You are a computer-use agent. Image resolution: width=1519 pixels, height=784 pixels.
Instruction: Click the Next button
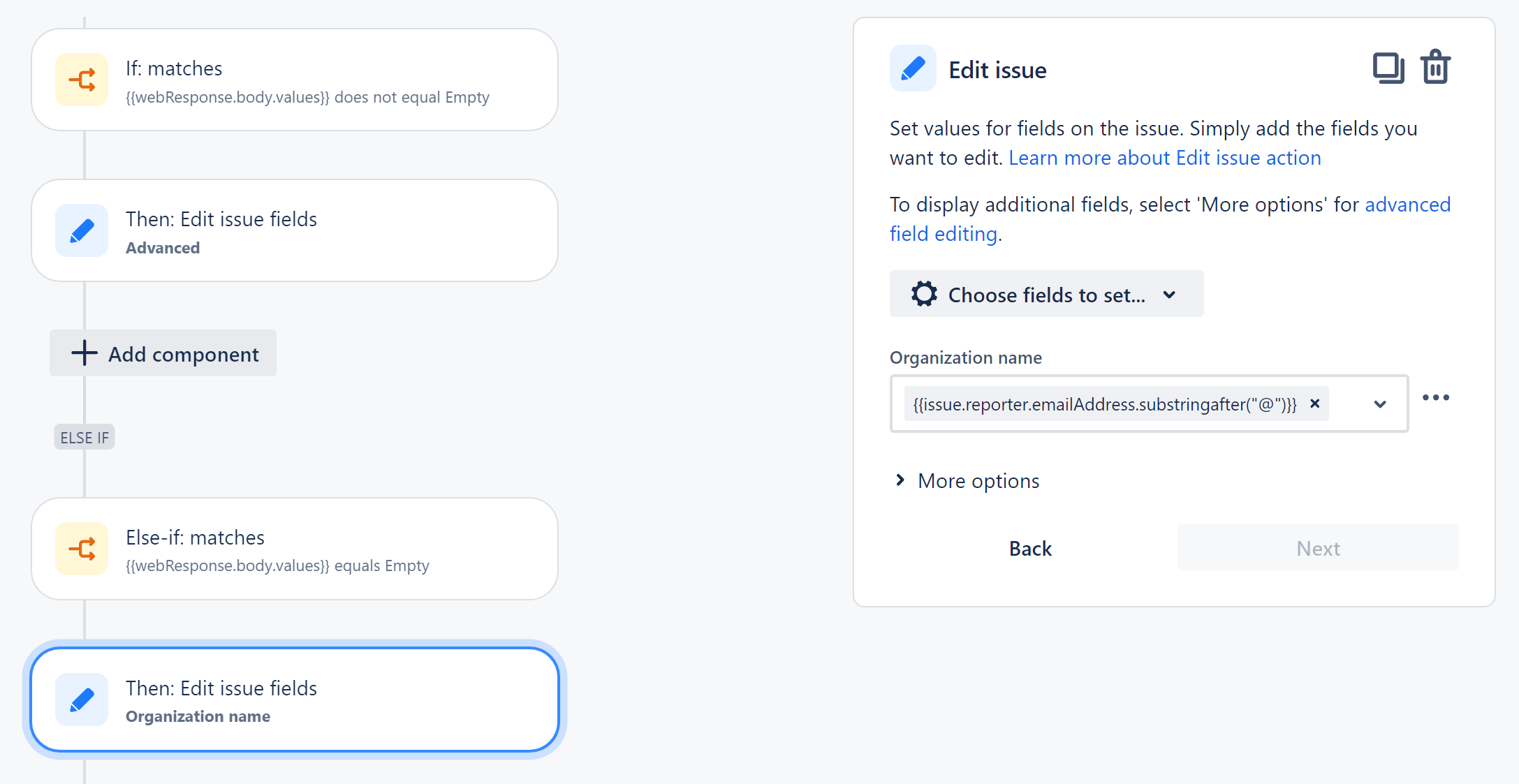tap(1317, 549)
